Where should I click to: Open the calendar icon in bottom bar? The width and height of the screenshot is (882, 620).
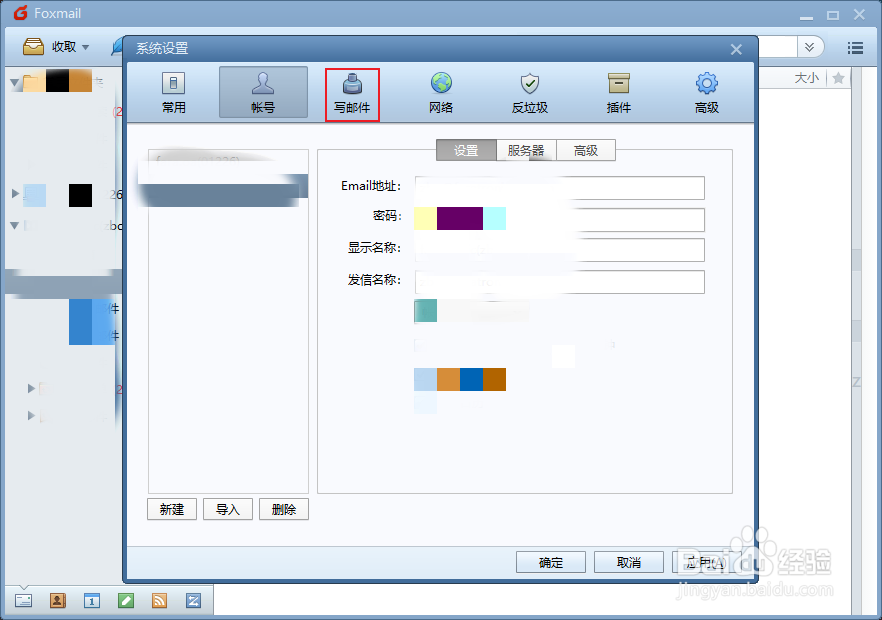tap(91, 600)
